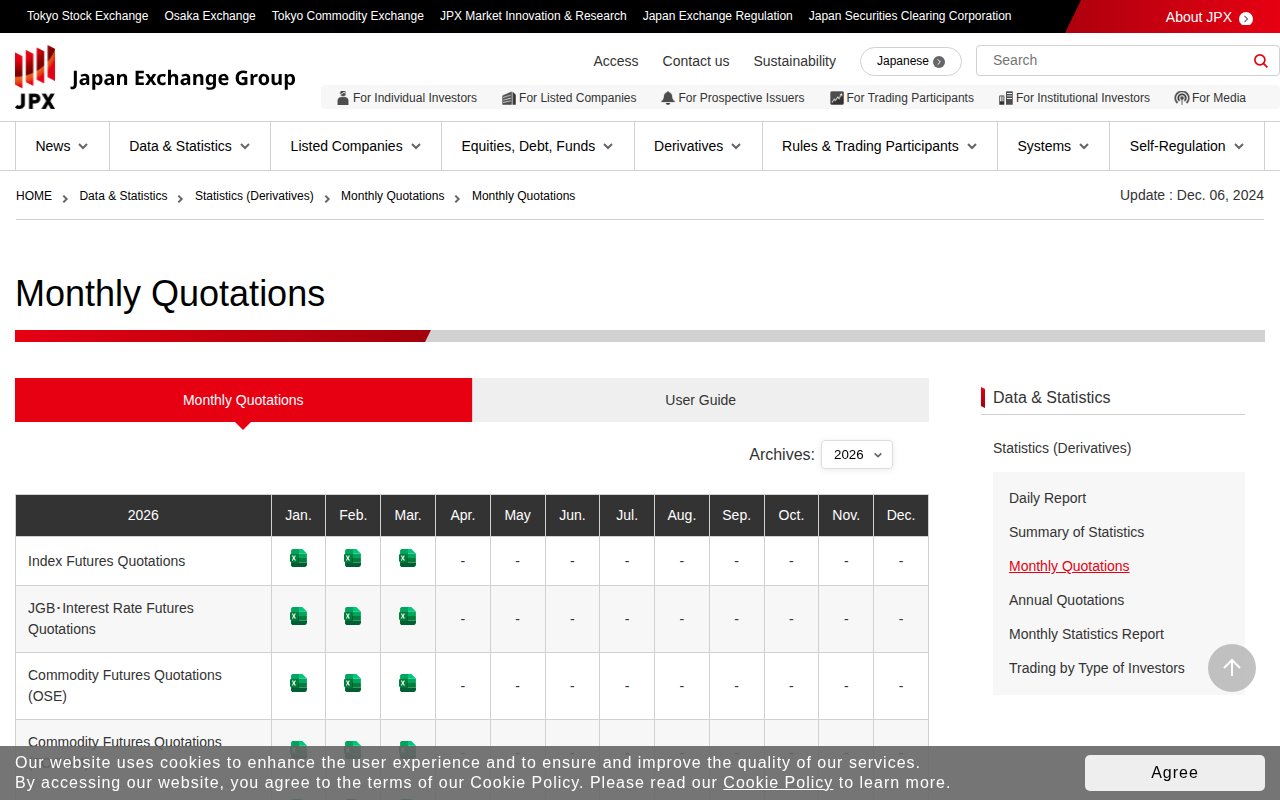Download March Commodity Futures (OSE) Excel file
This screenshot has width=1280, height=800.
pyautogui.click(x=407, y=684)
